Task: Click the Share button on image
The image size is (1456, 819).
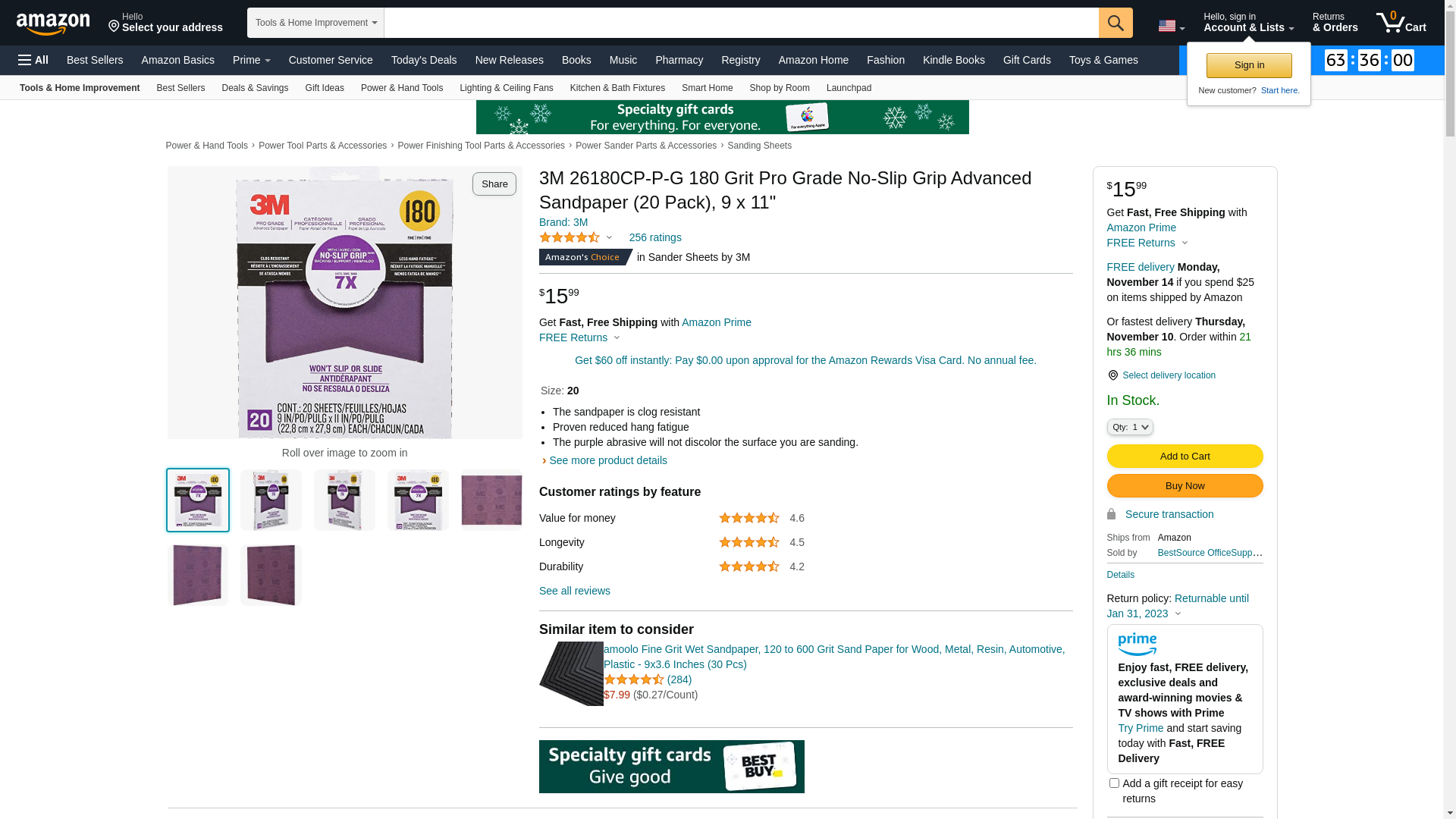Action: (494, 184)
